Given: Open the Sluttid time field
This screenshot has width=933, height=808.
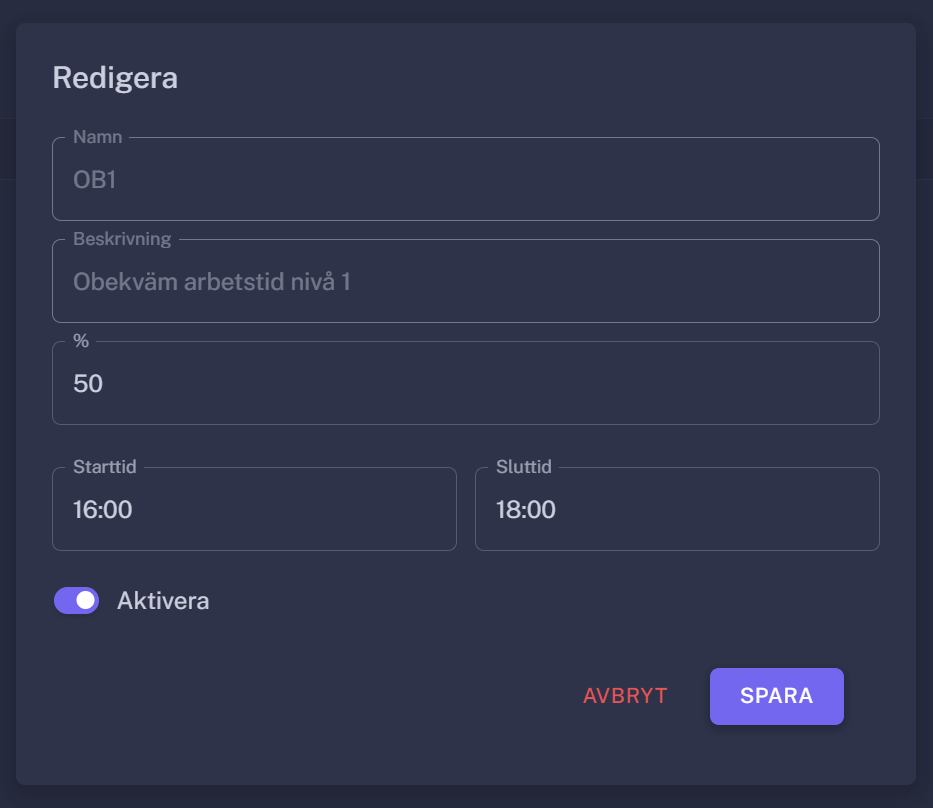Looking at the screenshot, I should [677, 509].
